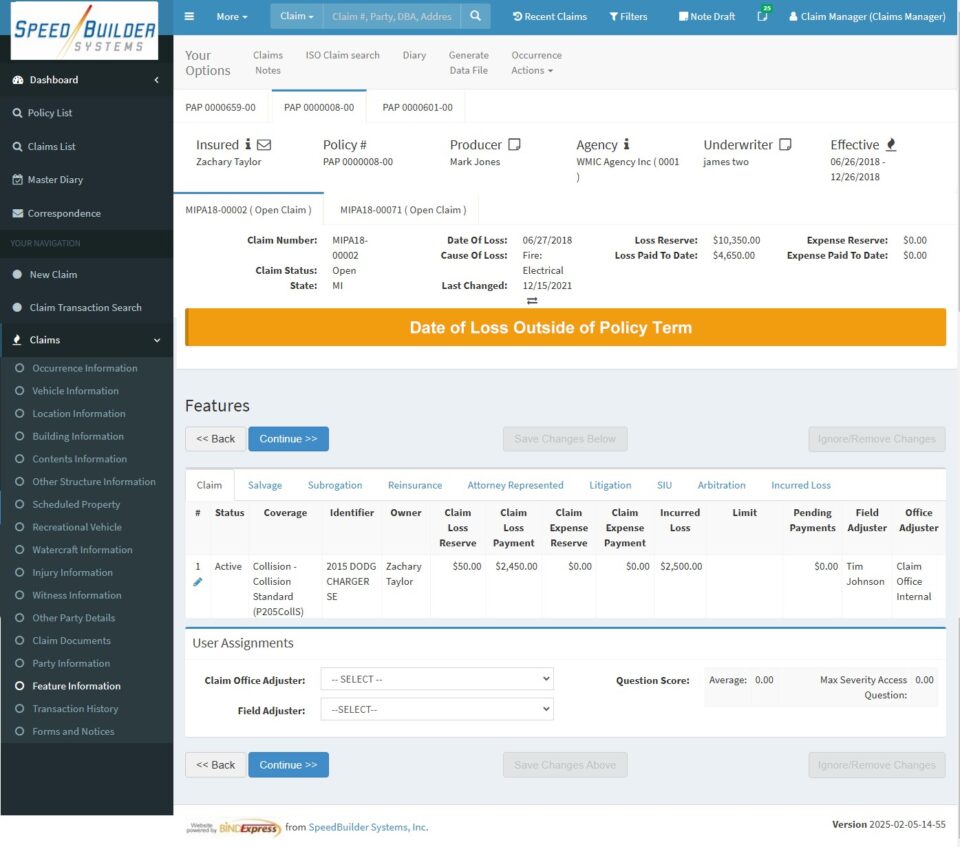
Task: Click the SpeedBuilder Systems logo
Action: tap(84, 31)
